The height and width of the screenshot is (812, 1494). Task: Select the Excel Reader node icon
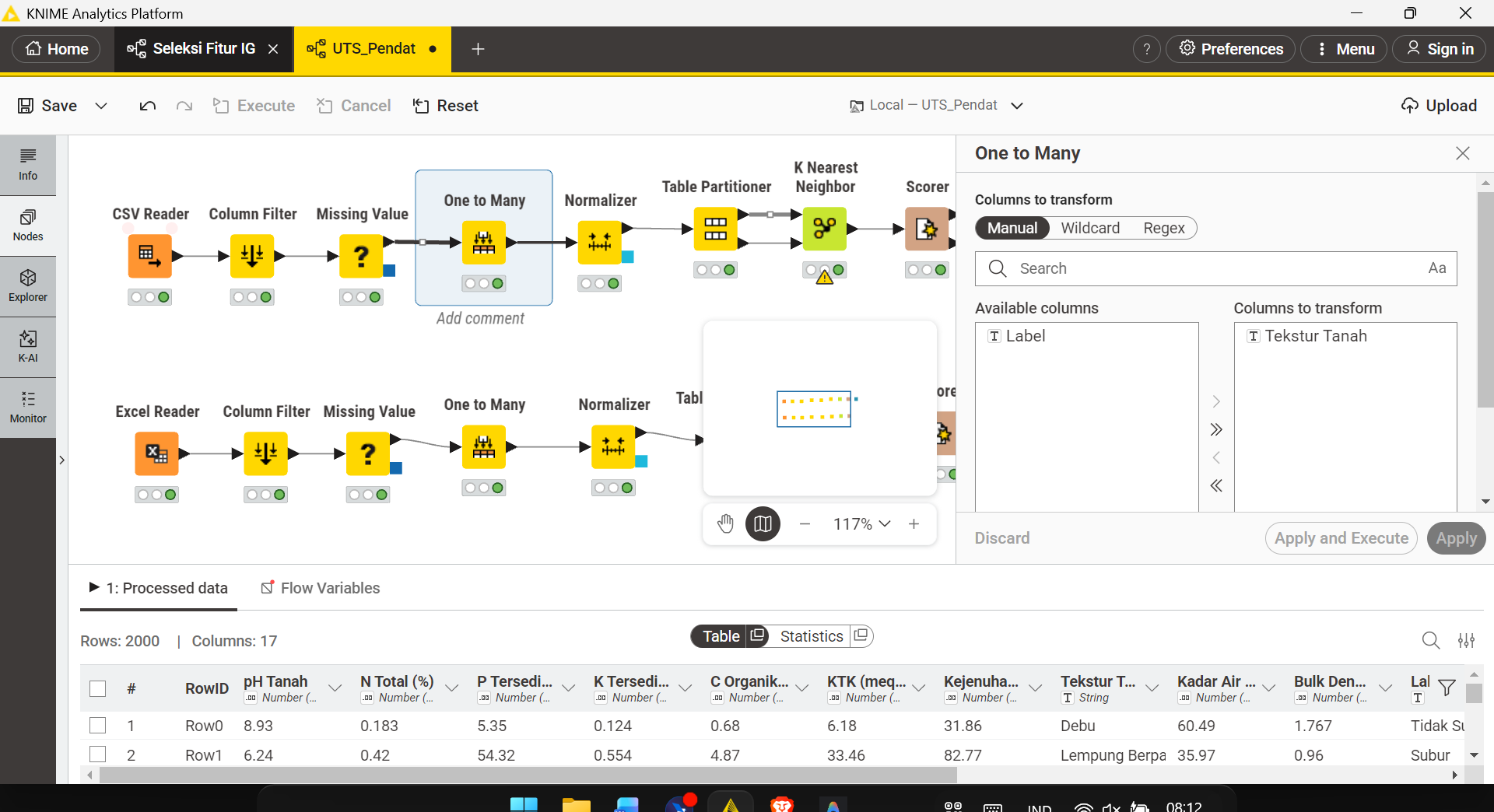click(156, 453)
